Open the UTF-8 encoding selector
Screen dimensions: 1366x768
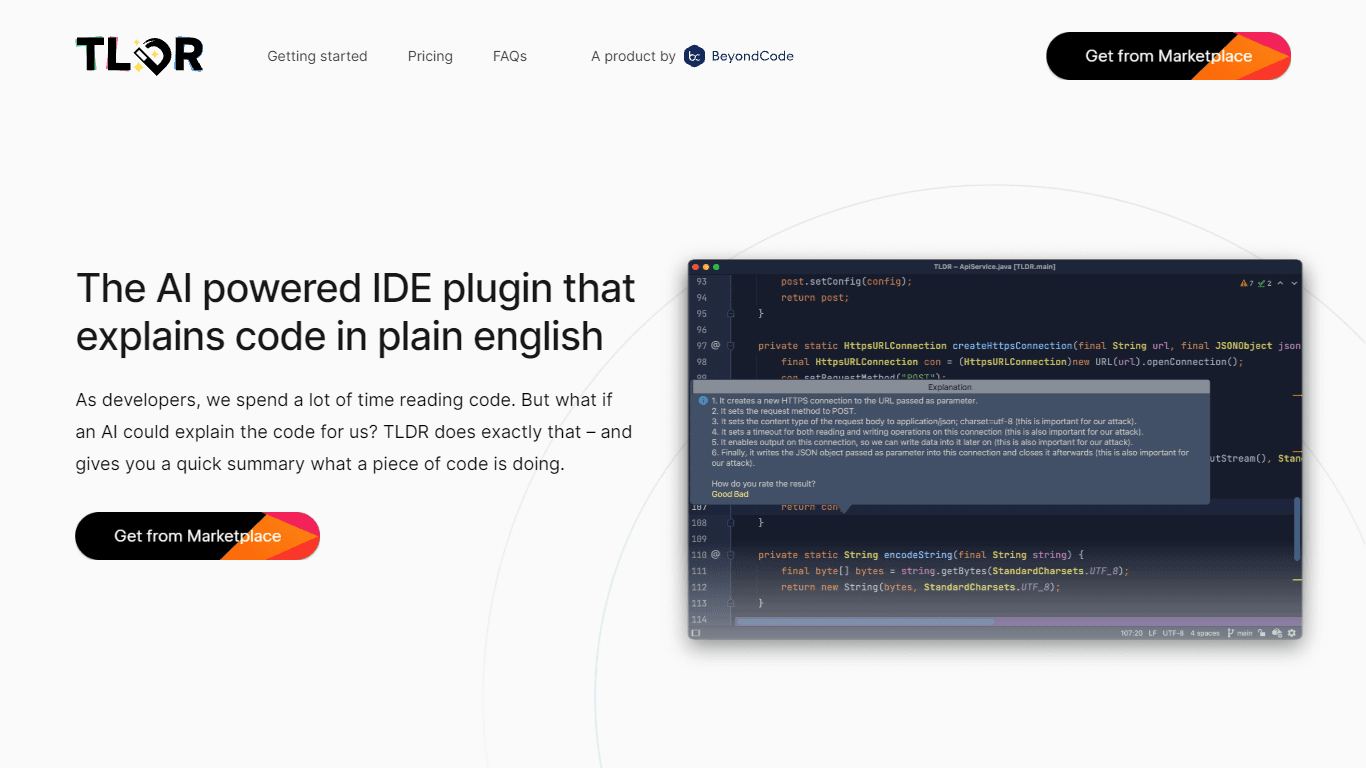click(x=1173, y=633)
